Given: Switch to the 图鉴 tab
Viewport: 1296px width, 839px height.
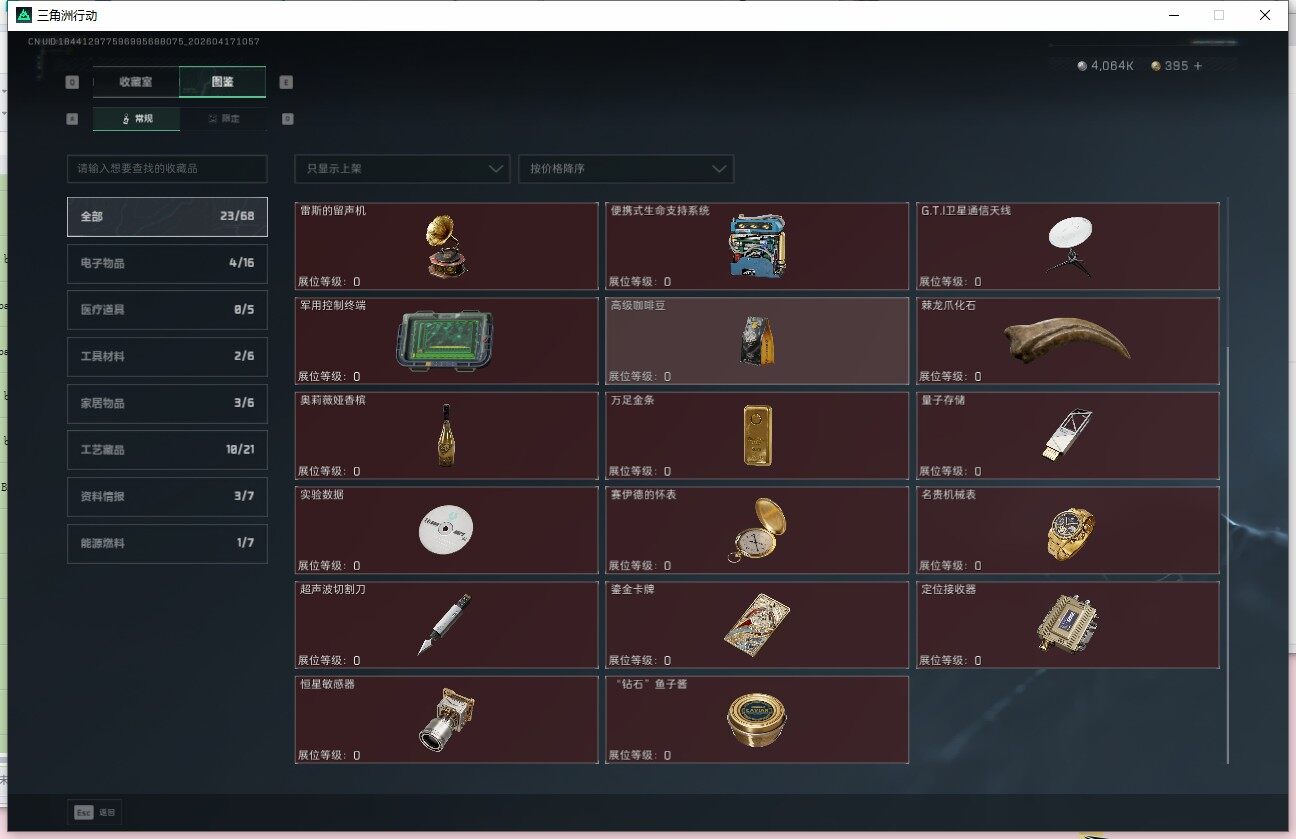Looking at the screenshot, I should (223, 82).
